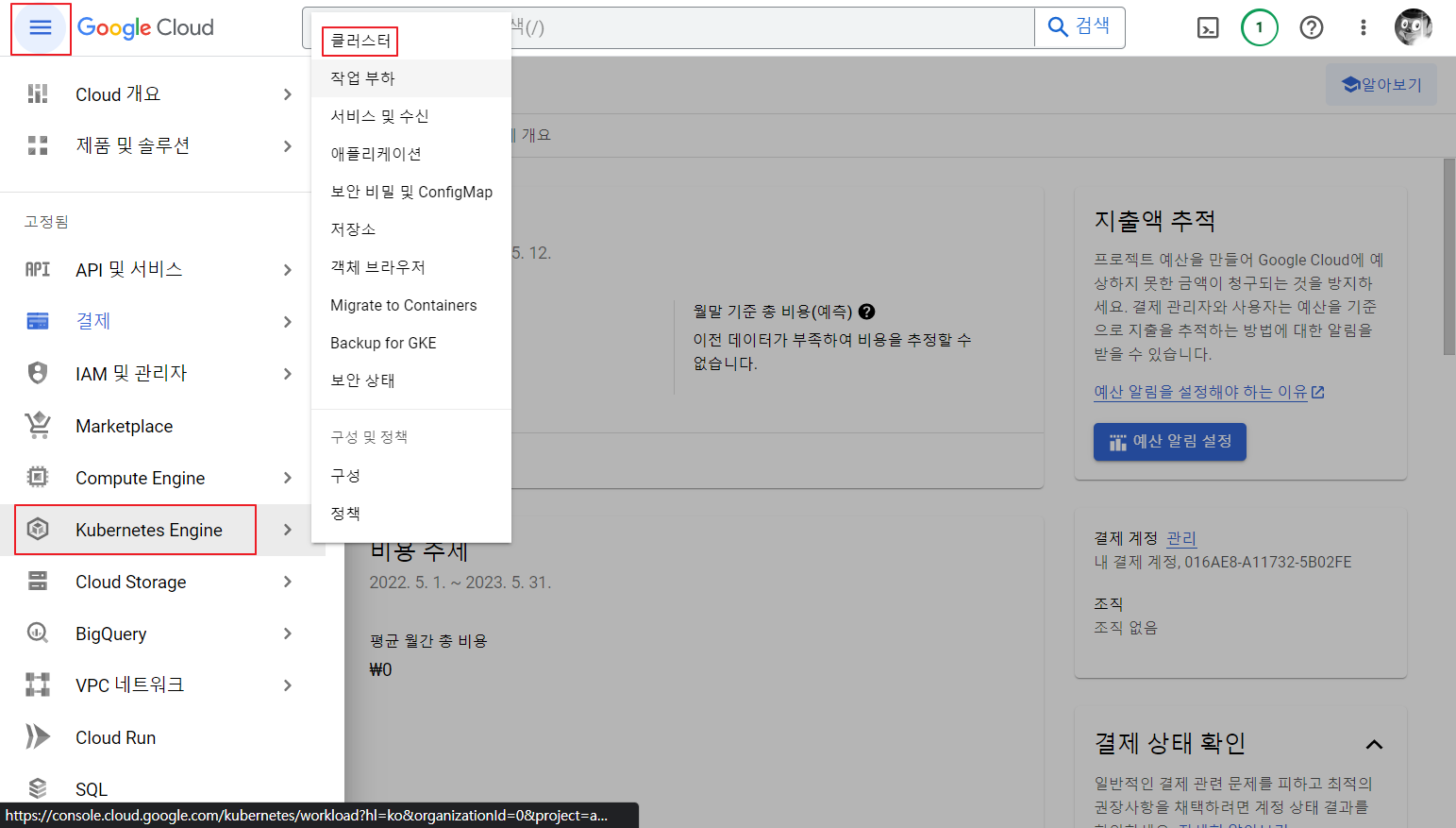The width and height of the screenshot is (1456, 828).
Task: Click the Cloud Storage icon
Action: (x=38, y=582)
